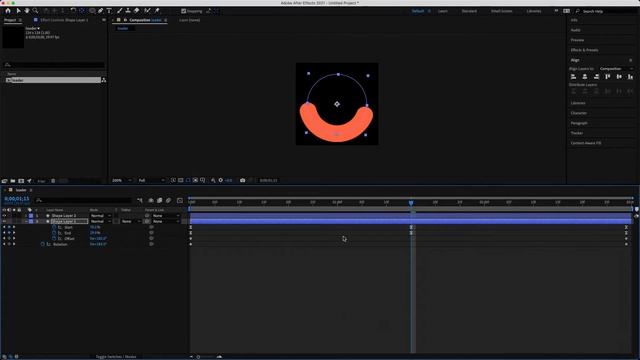Open Parent dropdown for Shape Layer 1
Viewport: 640px width, 360px height.
166,221
